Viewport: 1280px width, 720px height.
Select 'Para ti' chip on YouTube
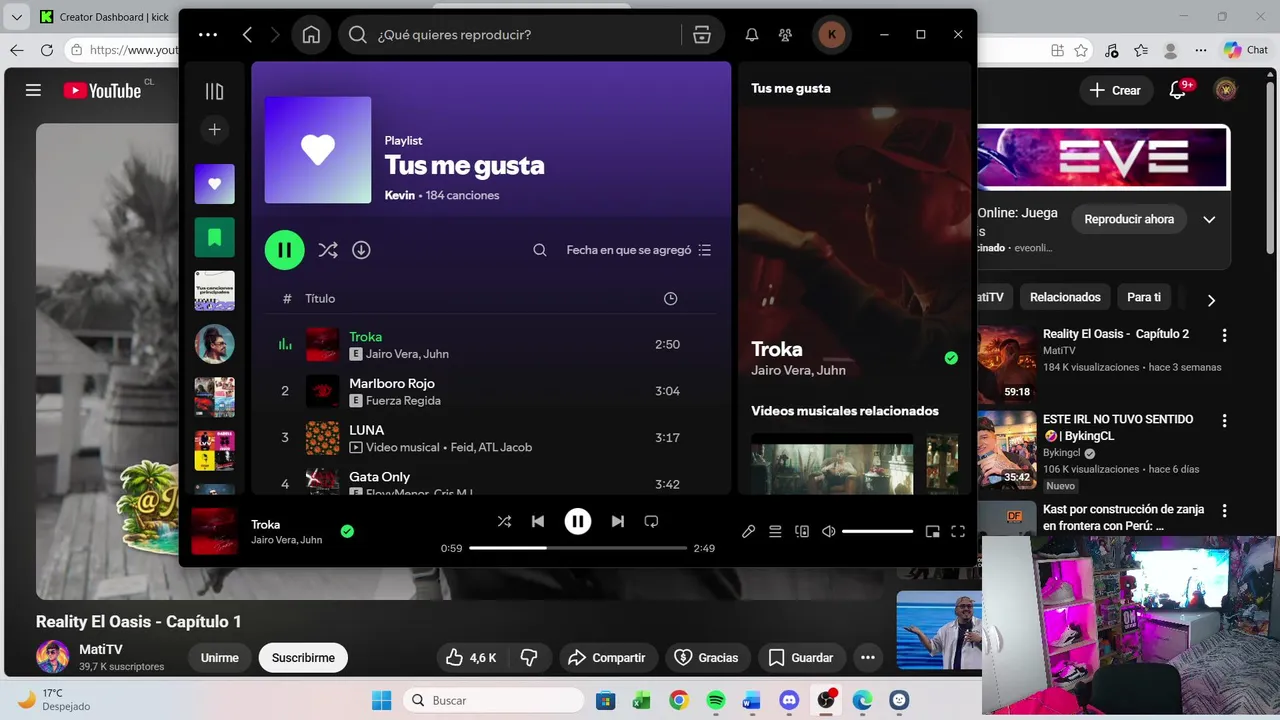[1144, 297]
